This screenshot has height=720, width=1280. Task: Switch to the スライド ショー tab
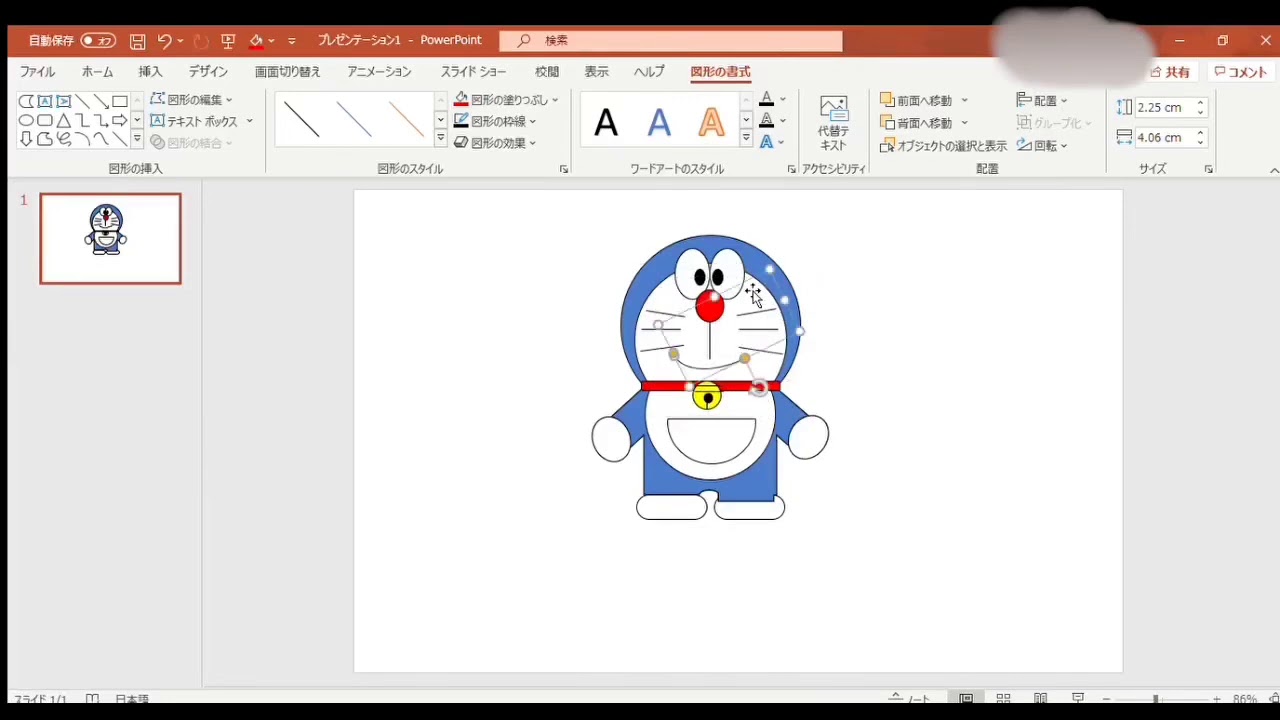(473, 72)
